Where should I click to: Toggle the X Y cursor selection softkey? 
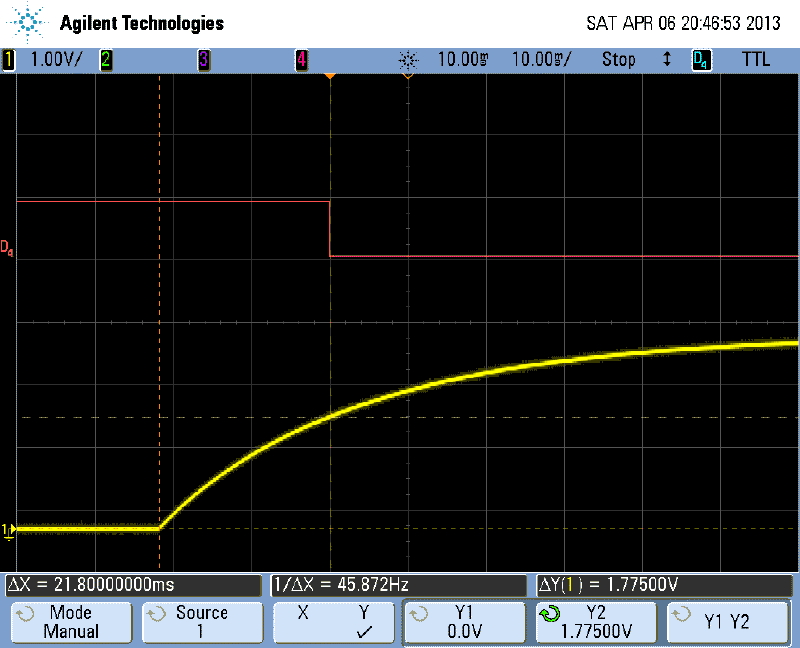coord(334,622)
